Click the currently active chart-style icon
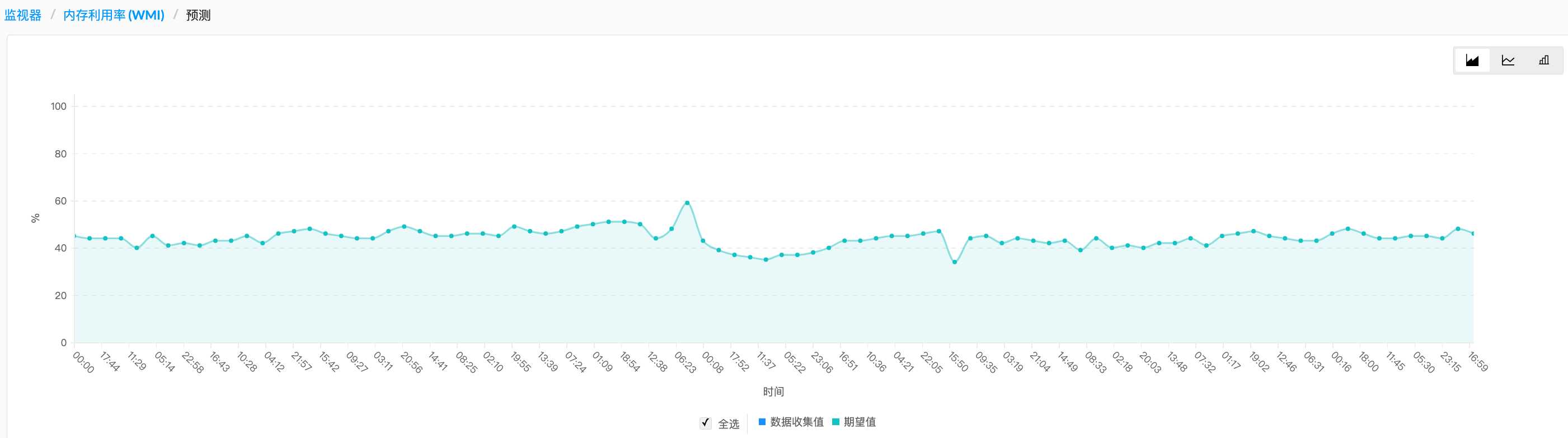Image resolution: width=1568 pixels, height=438 pixels. tap(1472, 60)
